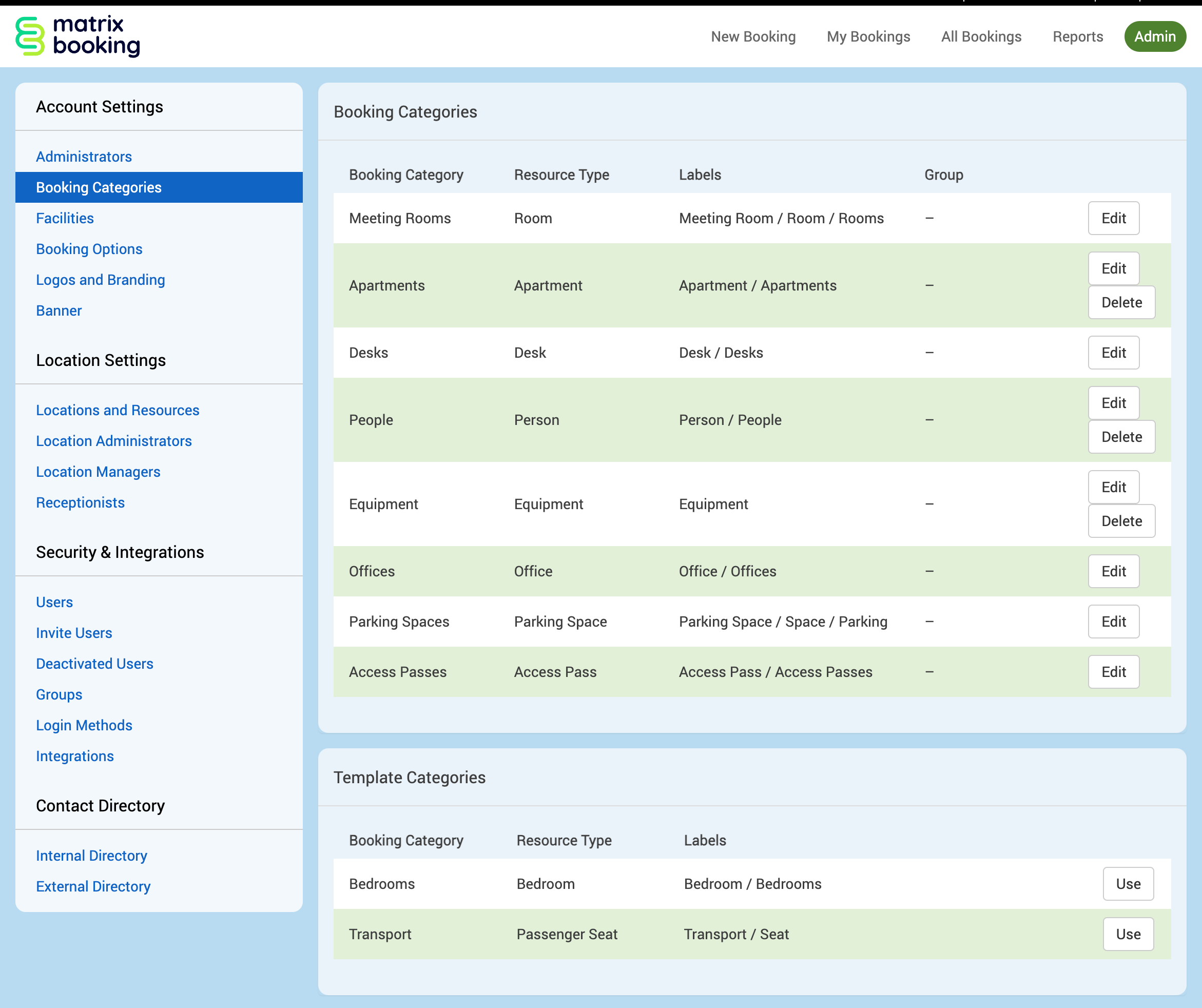Open the Deactivated Users list
Screen dimensions: 1202x1008
point(94,664)
